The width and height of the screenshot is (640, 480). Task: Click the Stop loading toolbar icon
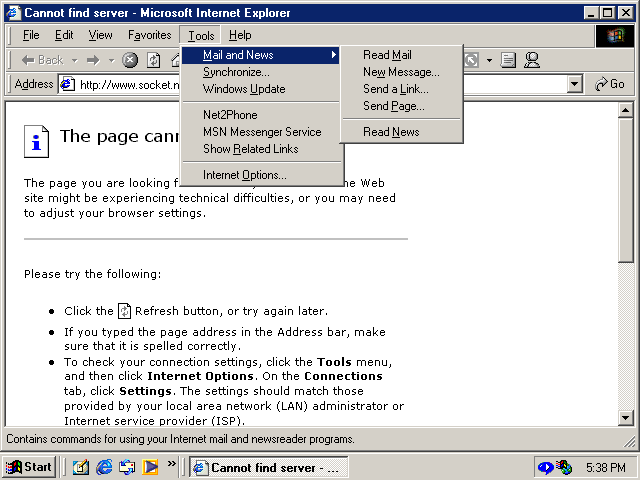[x=130, y=60]
